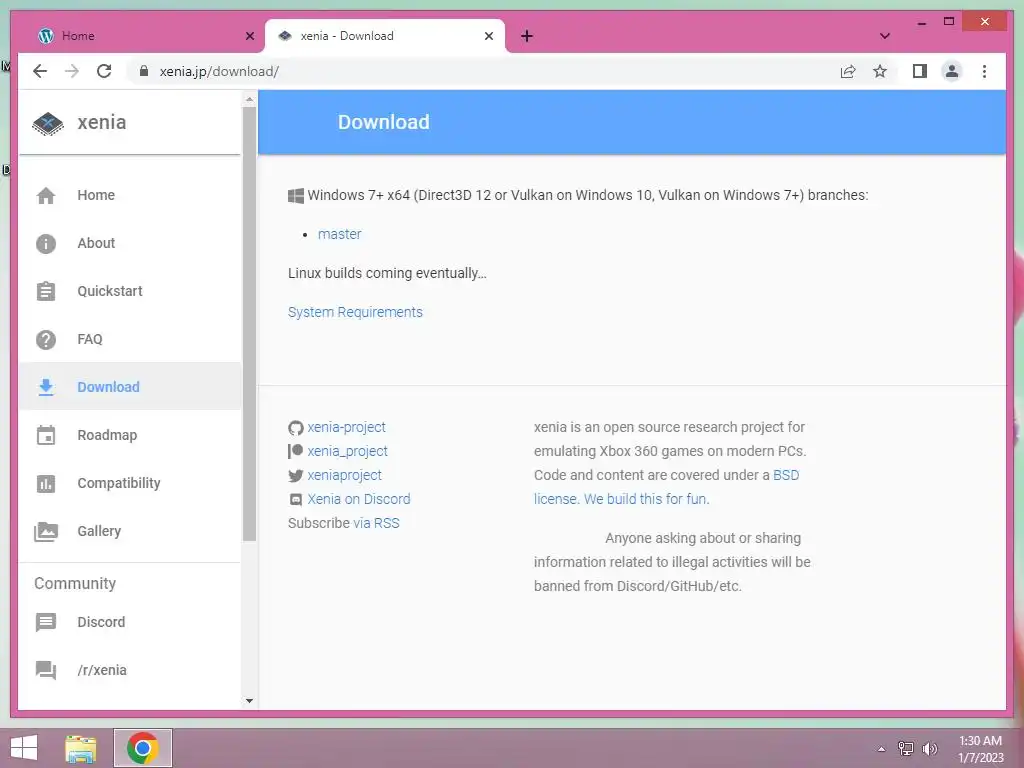Image resolution: width=1024 pixels, height=768 pixels.
Task: Click the Home house icon in sidebar
Action: tap(46, 195)
